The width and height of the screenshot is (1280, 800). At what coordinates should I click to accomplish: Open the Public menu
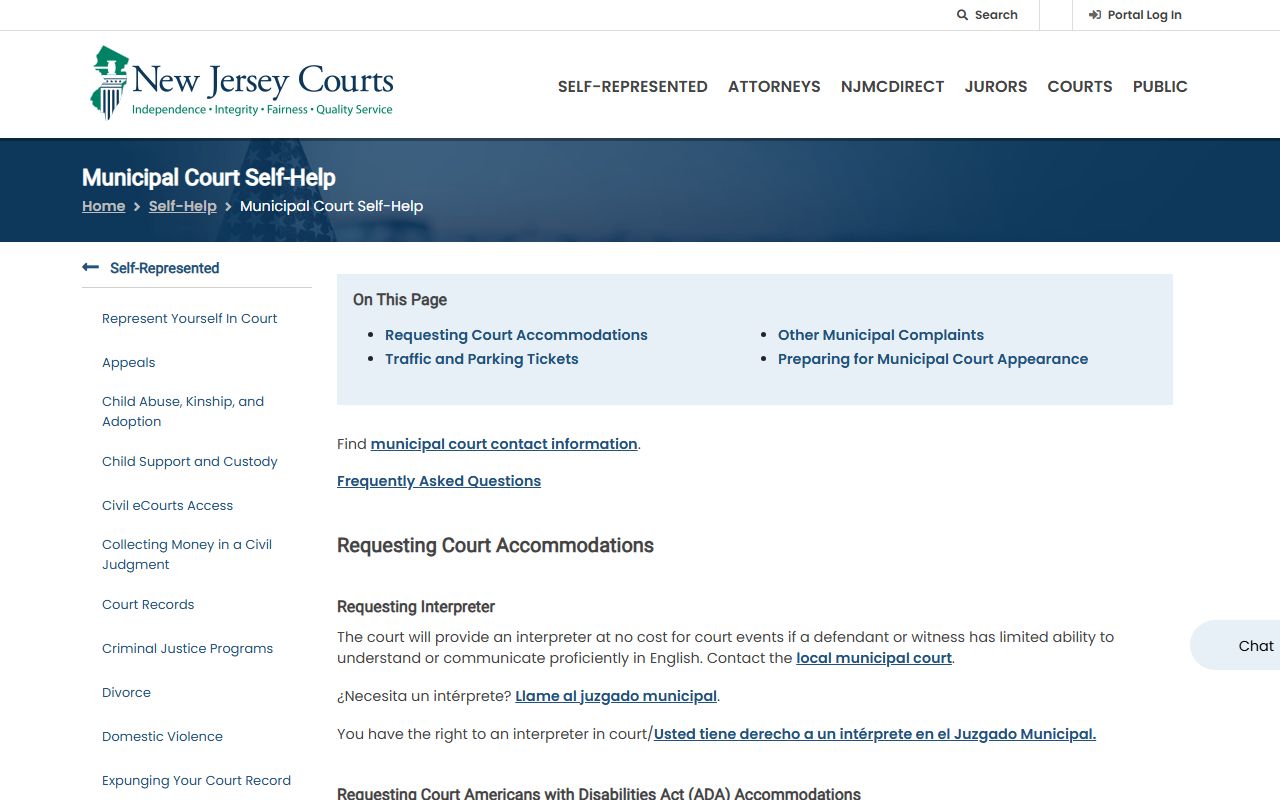click(x=1160, y=87)
